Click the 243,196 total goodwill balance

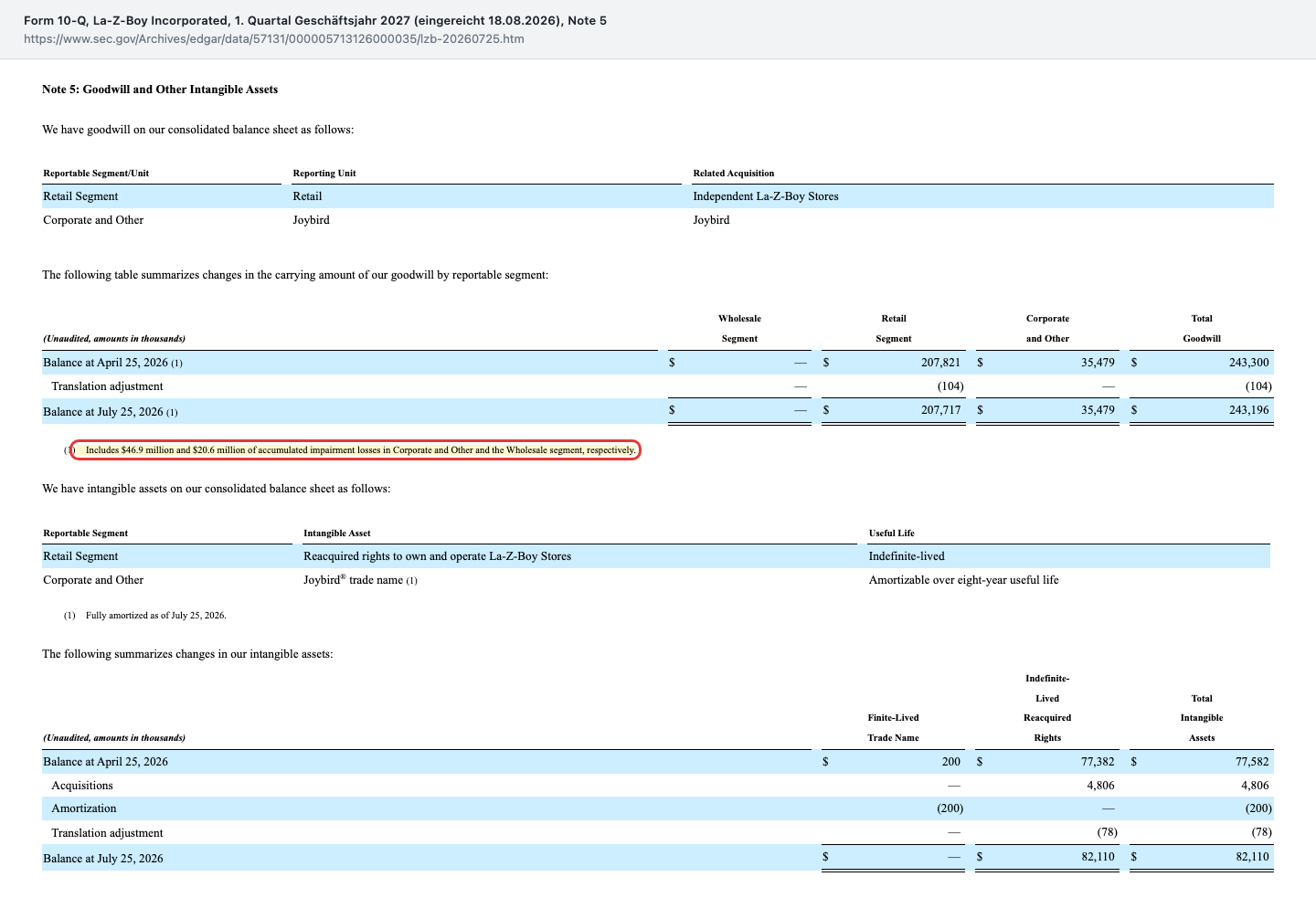point(1248,410)
